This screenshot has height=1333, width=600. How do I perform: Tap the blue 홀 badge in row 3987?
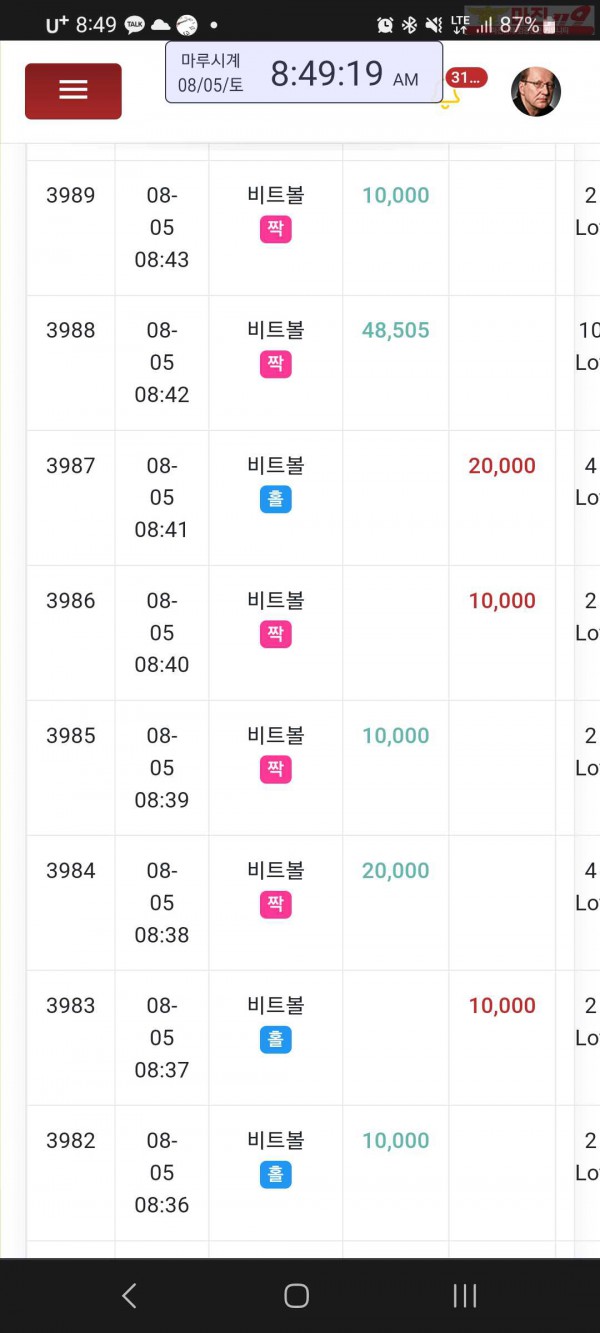[276, 499]
